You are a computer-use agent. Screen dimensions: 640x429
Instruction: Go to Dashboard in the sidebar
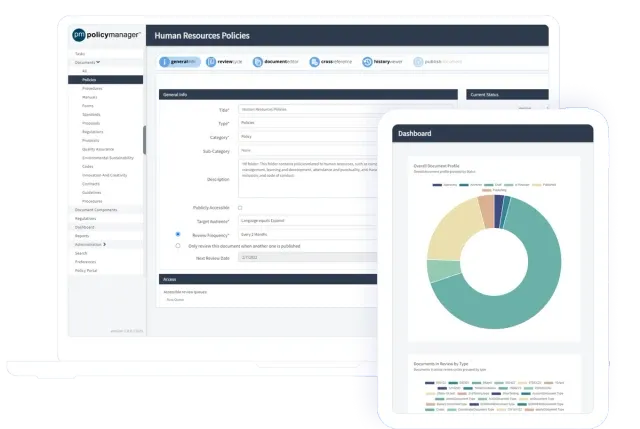point(84,227)
